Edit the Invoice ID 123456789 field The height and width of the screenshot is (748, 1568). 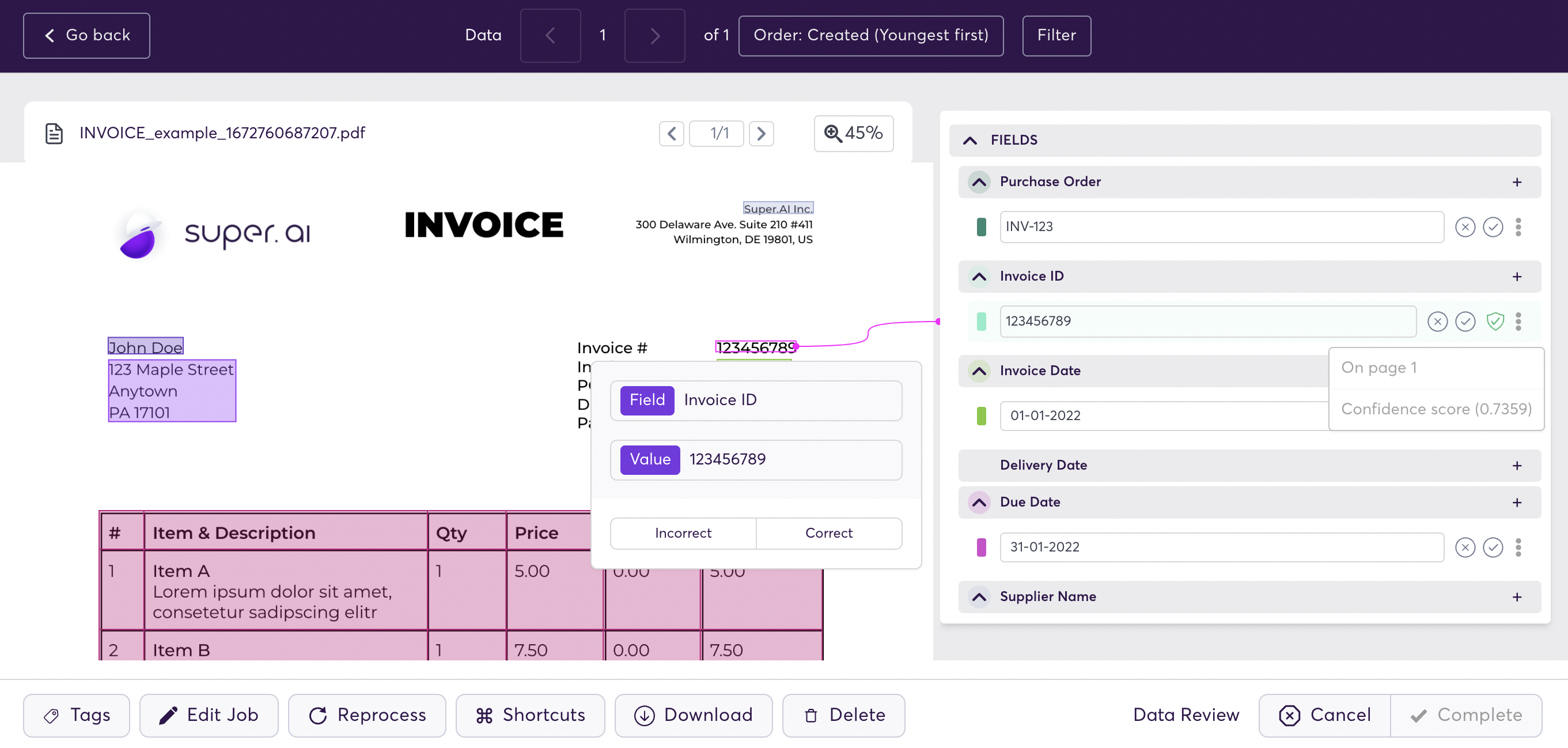(x=1207, y=322)
